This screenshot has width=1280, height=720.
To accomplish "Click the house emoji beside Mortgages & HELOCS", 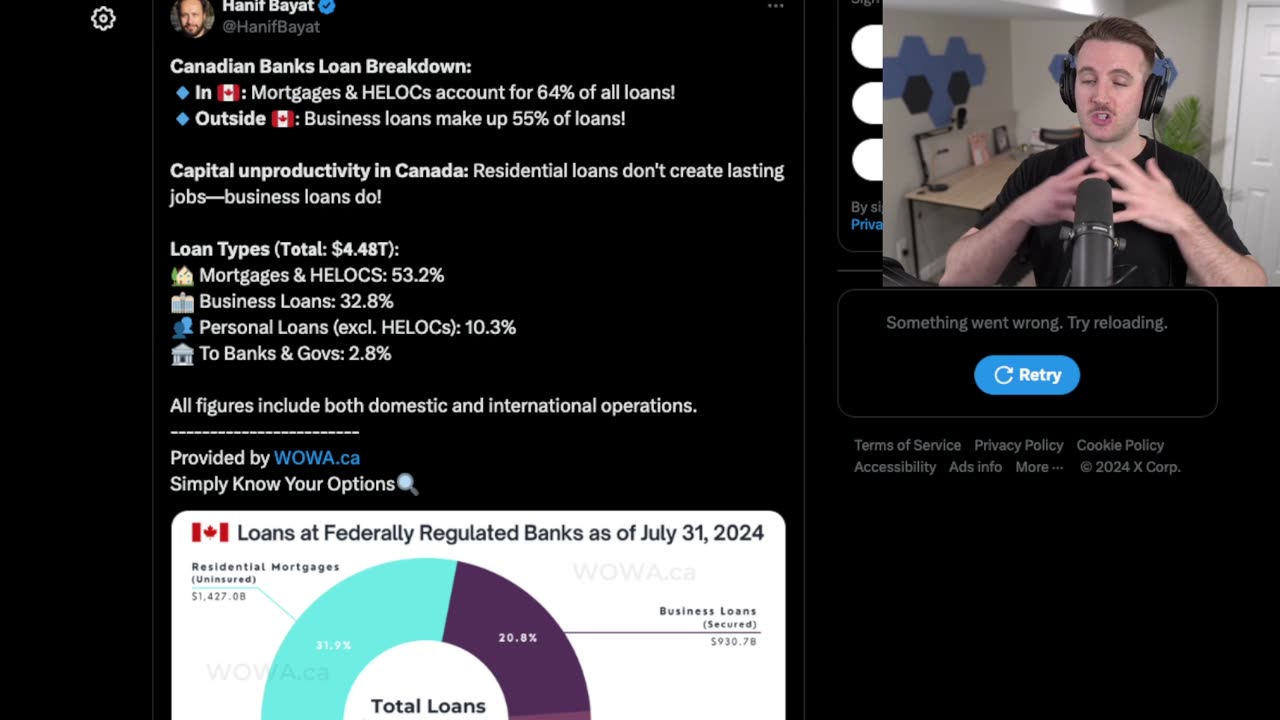I will [x=182, y=275].
